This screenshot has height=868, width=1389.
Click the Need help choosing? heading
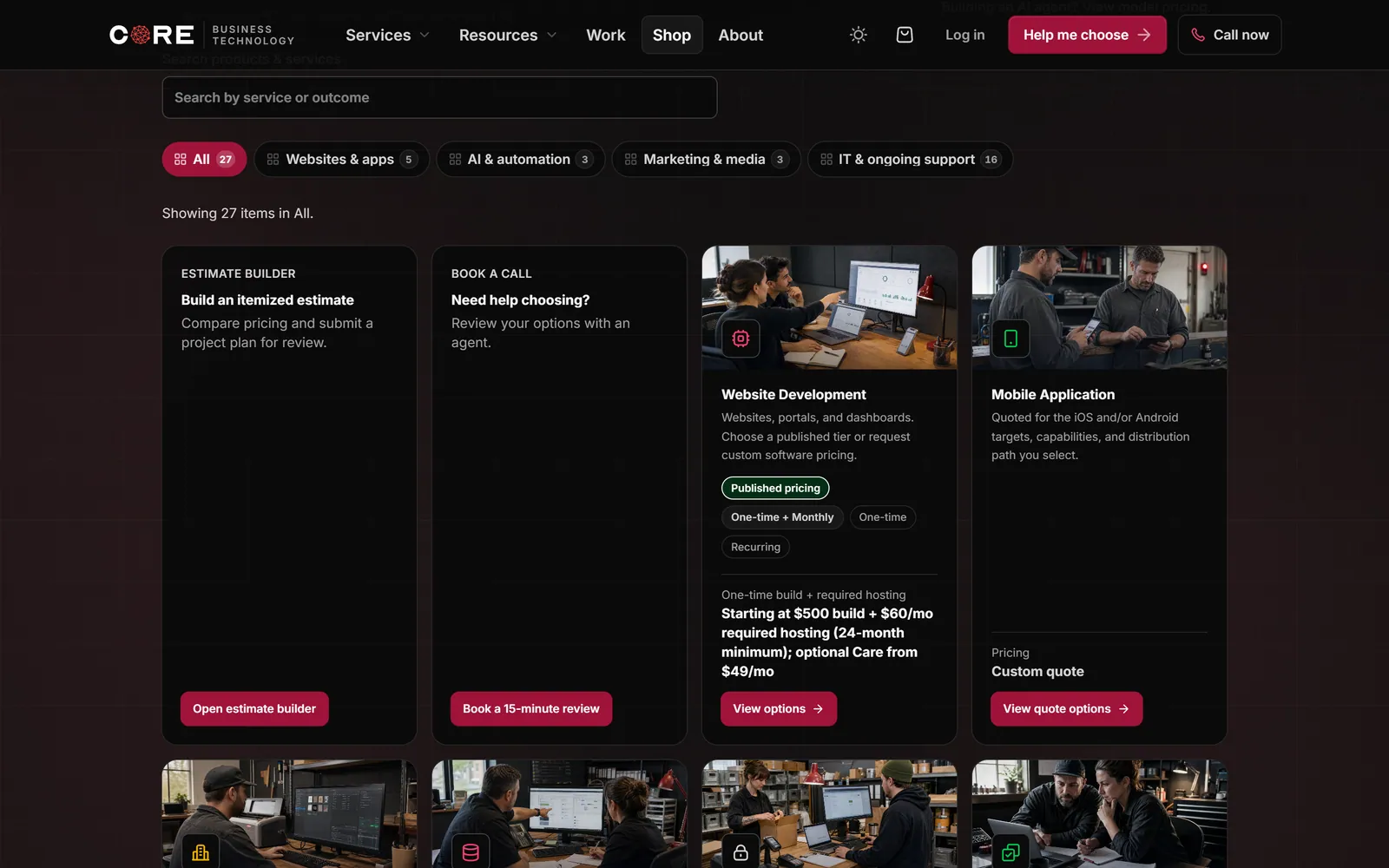coord(520,300)
